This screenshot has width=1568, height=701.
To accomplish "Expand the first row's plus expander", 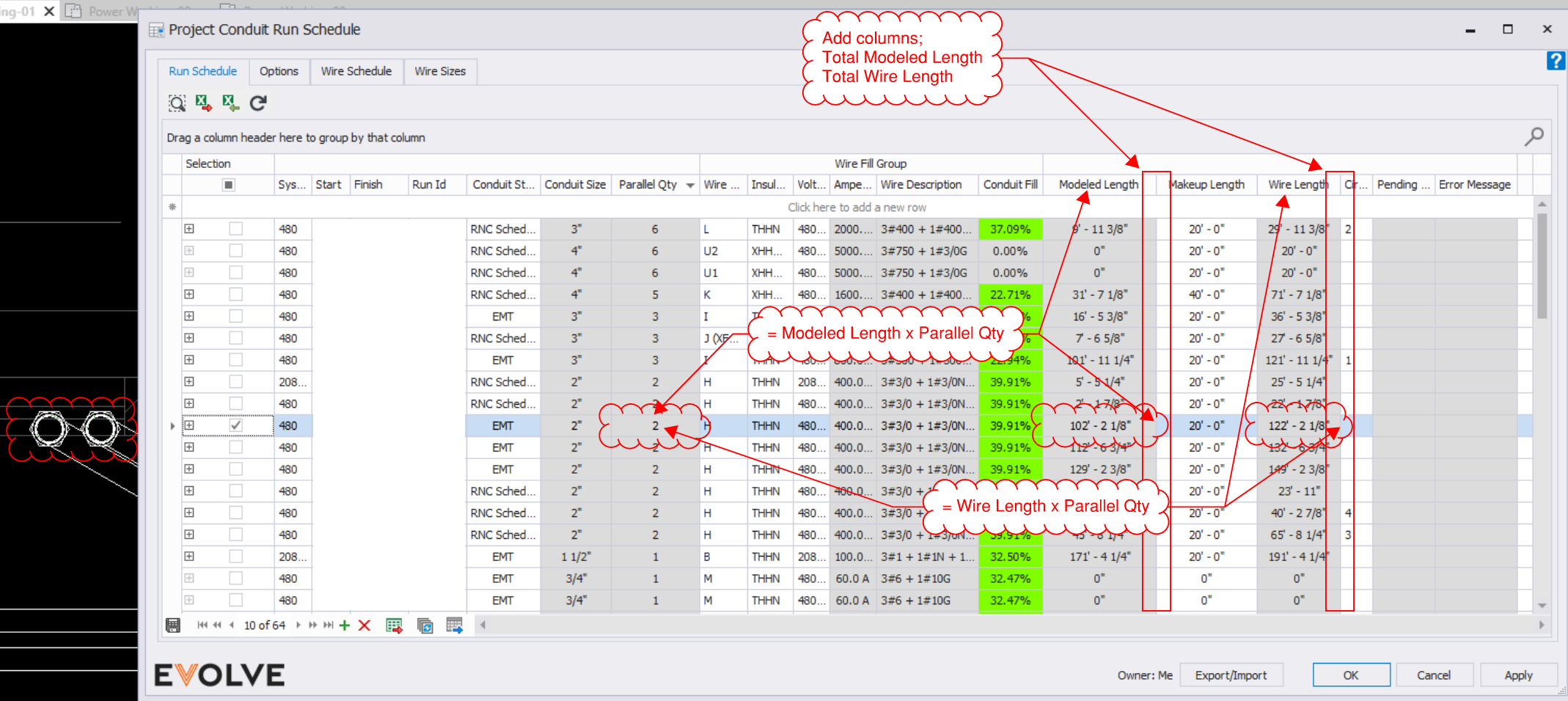I will point(190,228).
